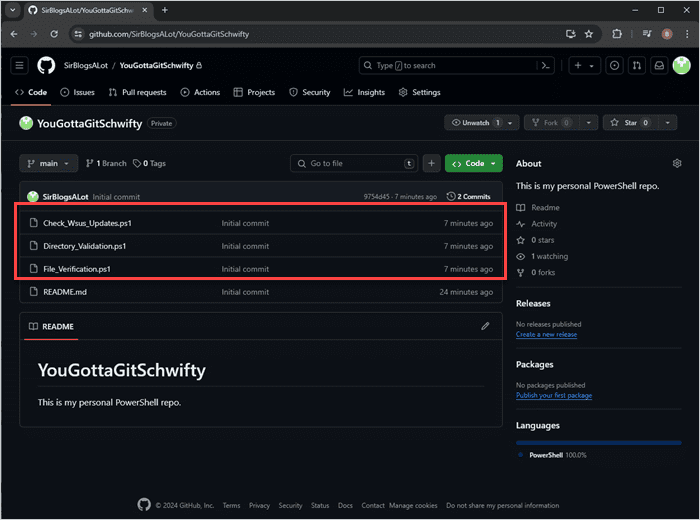
Task: View the 2 Commits history
Action: 468,196
